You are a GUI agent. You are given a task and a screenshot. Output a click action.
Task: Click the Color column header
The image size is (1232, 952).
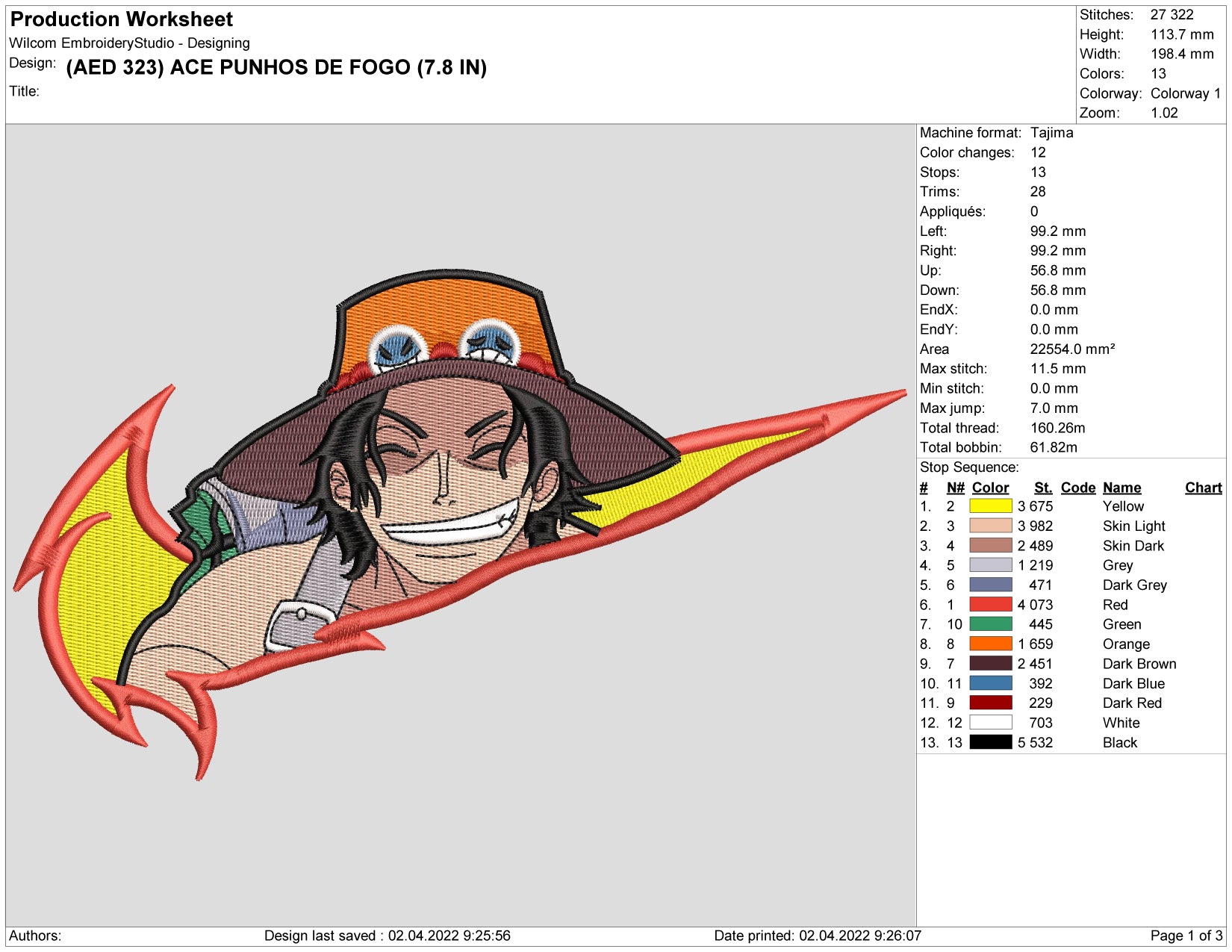pyautogui.click(x=990, y=488)
